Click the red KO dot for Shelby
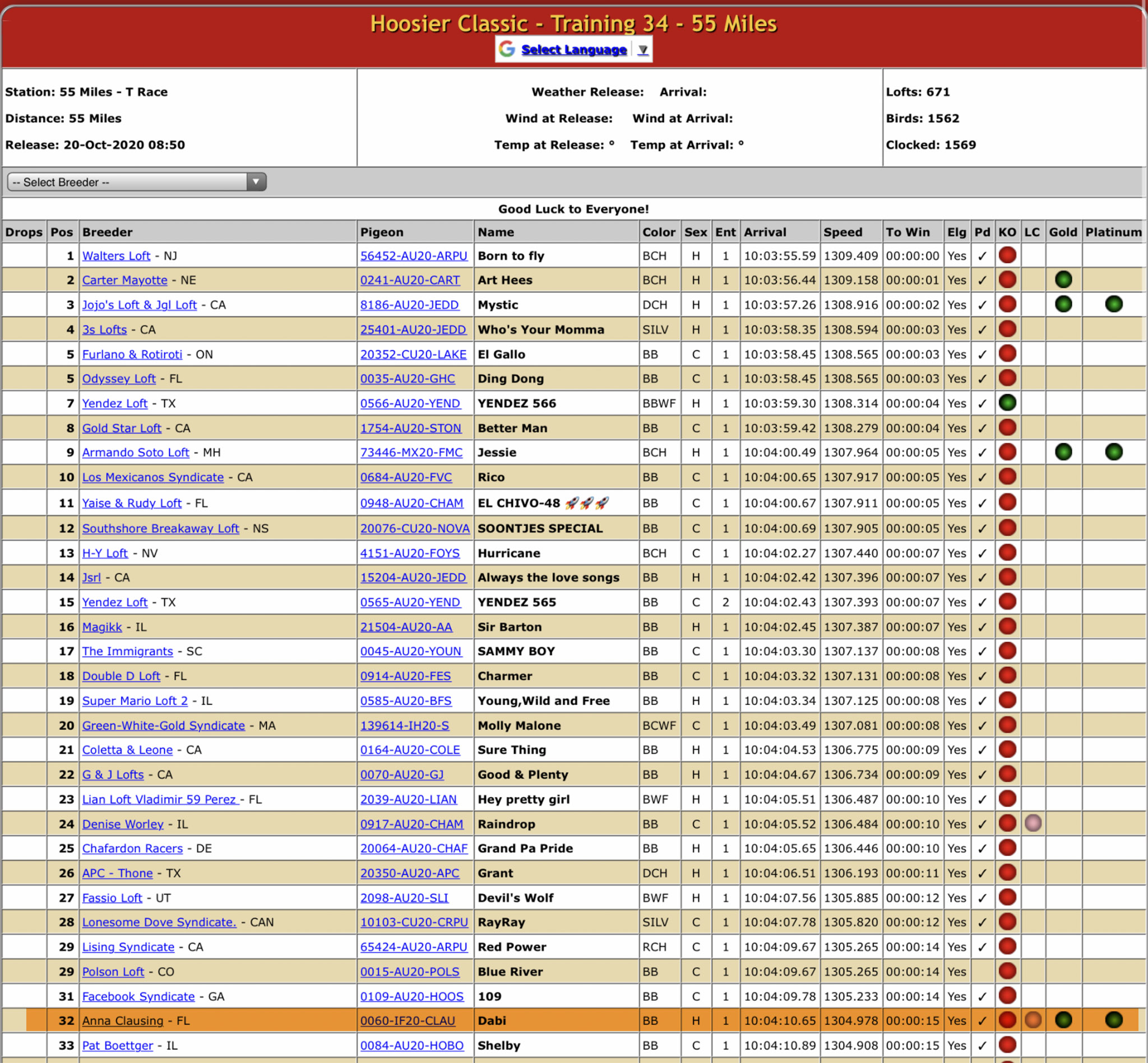This screenshot has height=1063, width=1148. tap(1007, 1045)
